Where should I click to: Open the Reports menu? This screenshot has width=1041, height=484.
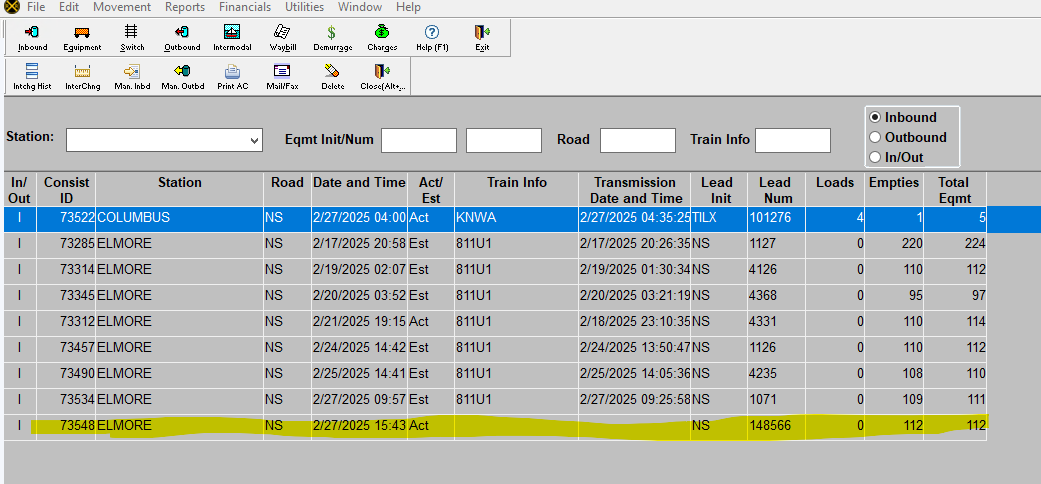[x=186, y=7]
